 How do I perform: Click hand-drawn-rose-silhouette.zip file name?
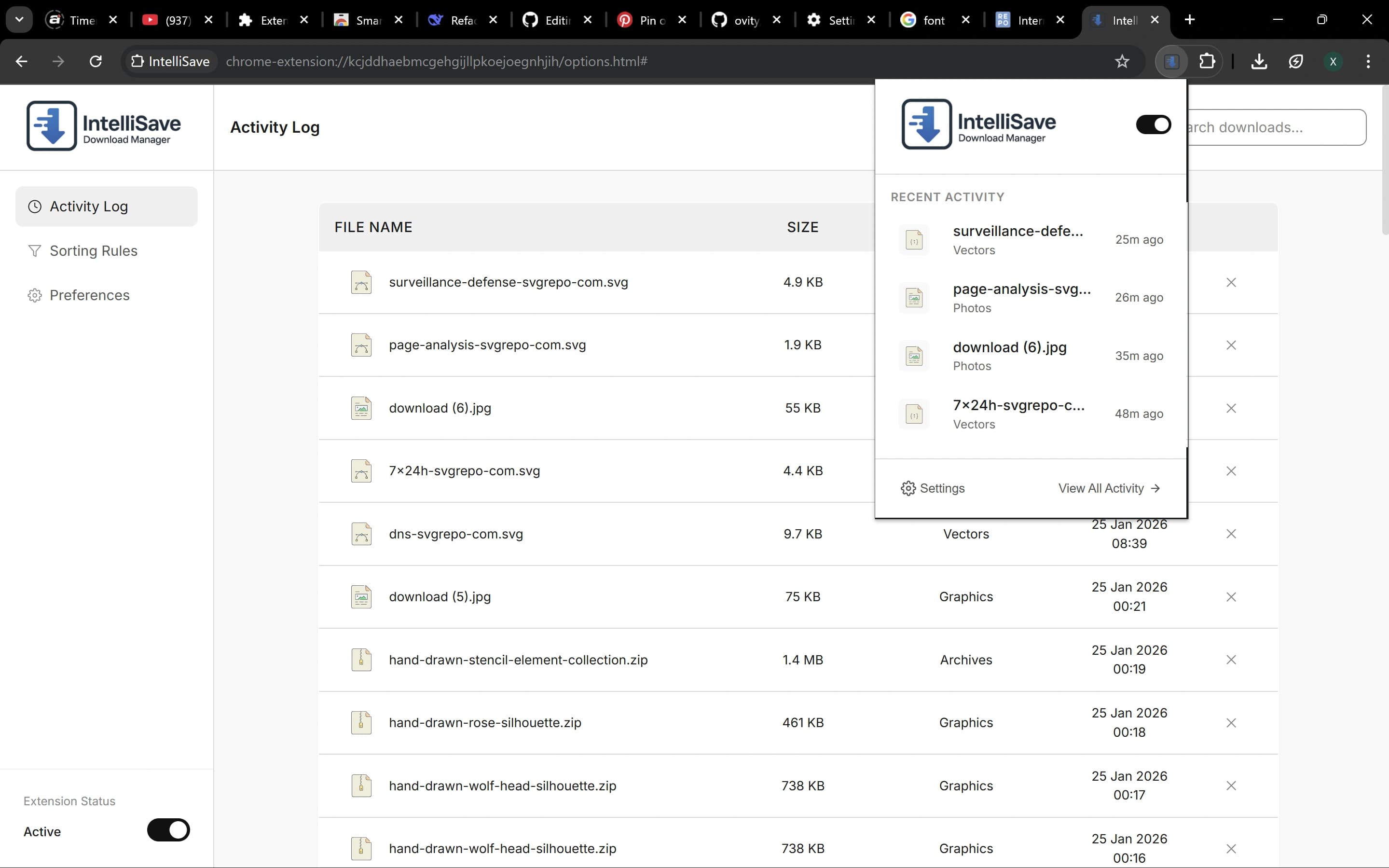(x=485, y=723)
